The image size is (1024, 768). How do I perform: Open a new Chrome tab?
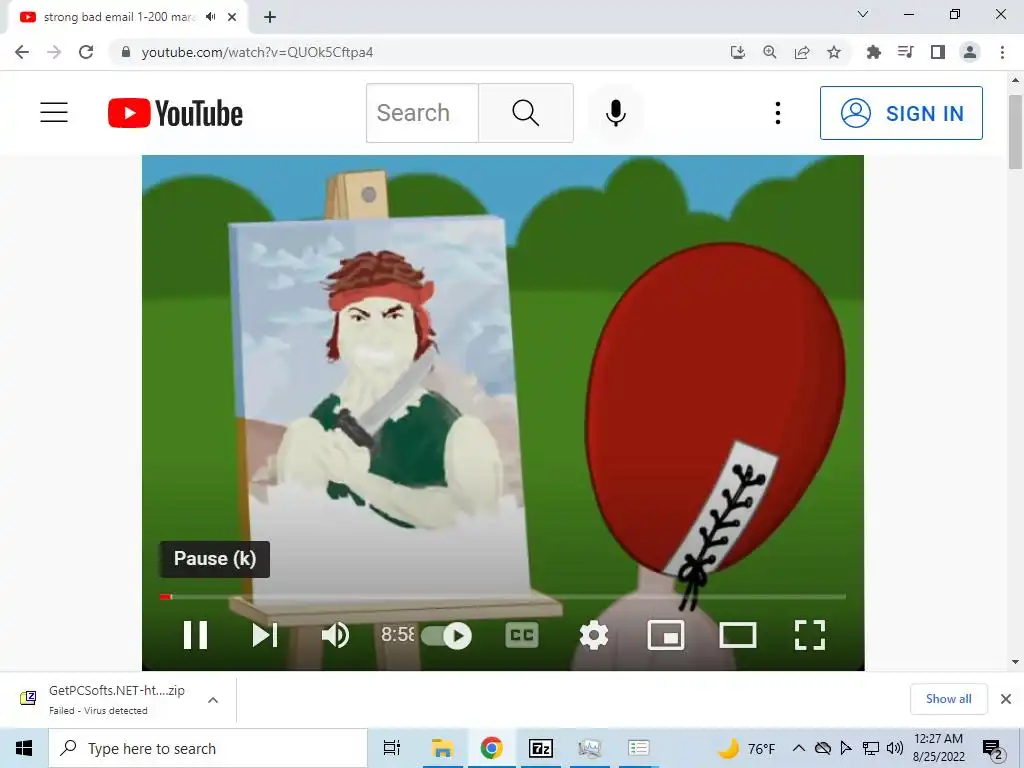(x=270, y=17)
